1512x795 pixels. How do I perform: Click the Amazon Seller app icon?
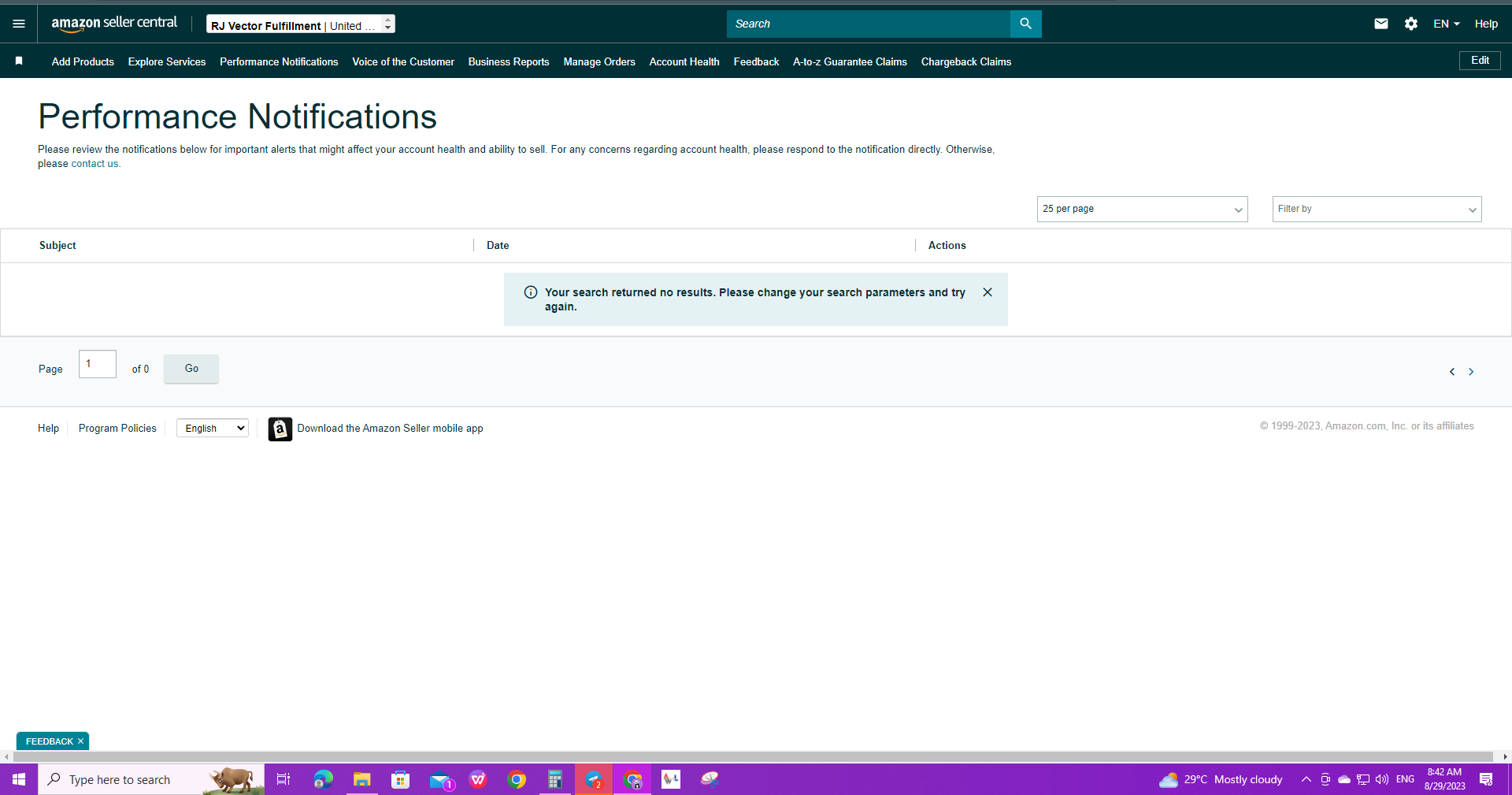click(280, 429)
